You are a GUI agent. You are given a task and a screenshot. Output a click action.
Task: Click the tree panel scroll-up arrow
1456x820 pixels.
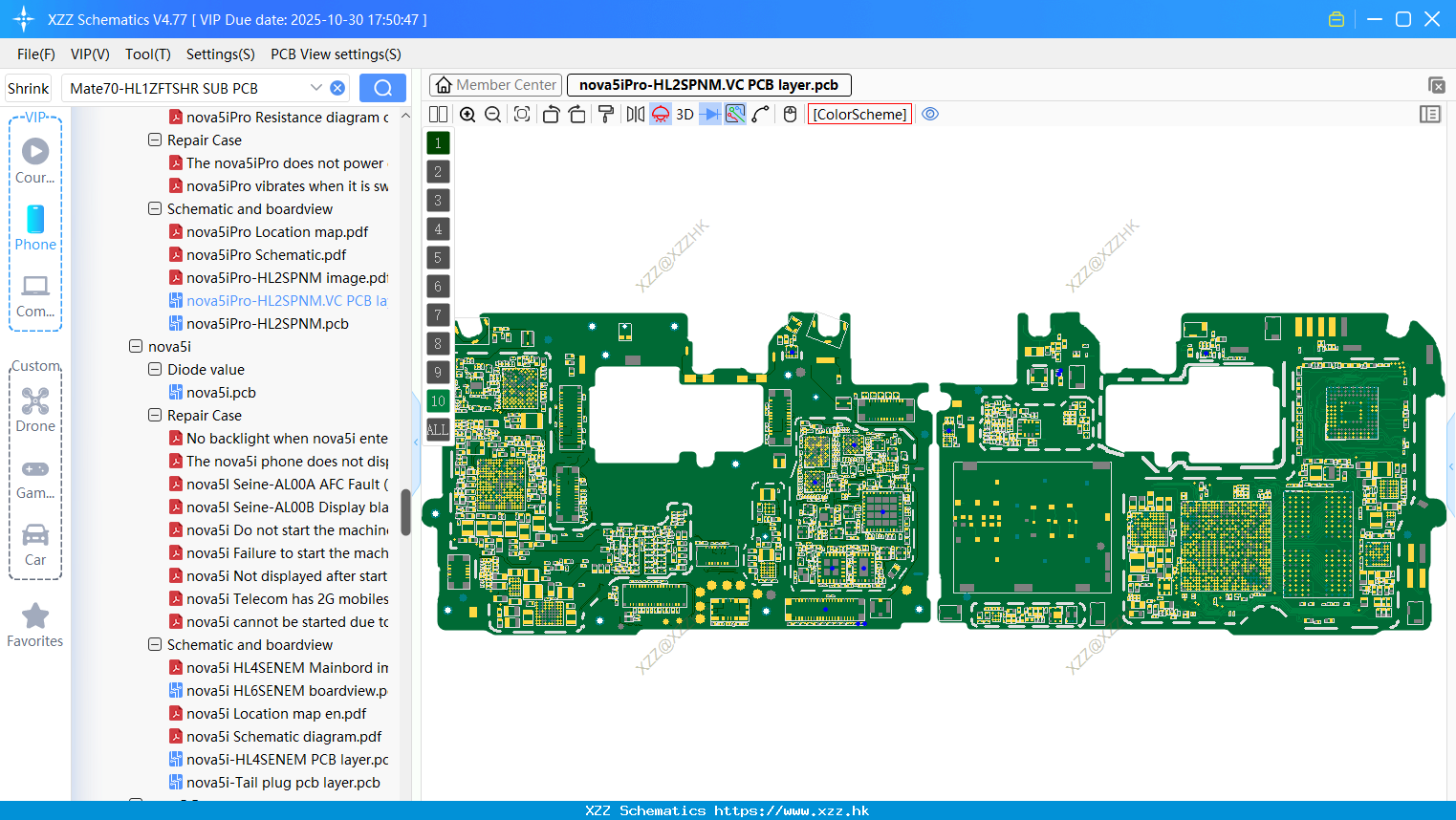pos(405,116)
